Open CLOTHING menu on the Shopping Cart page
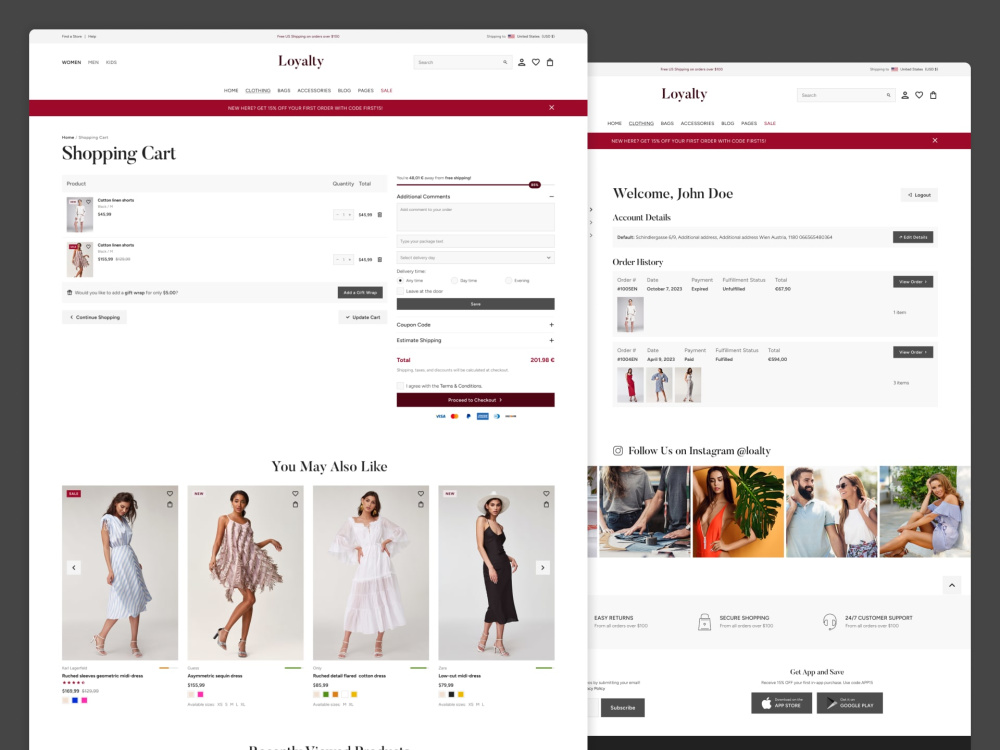 [x=258, y=91]
